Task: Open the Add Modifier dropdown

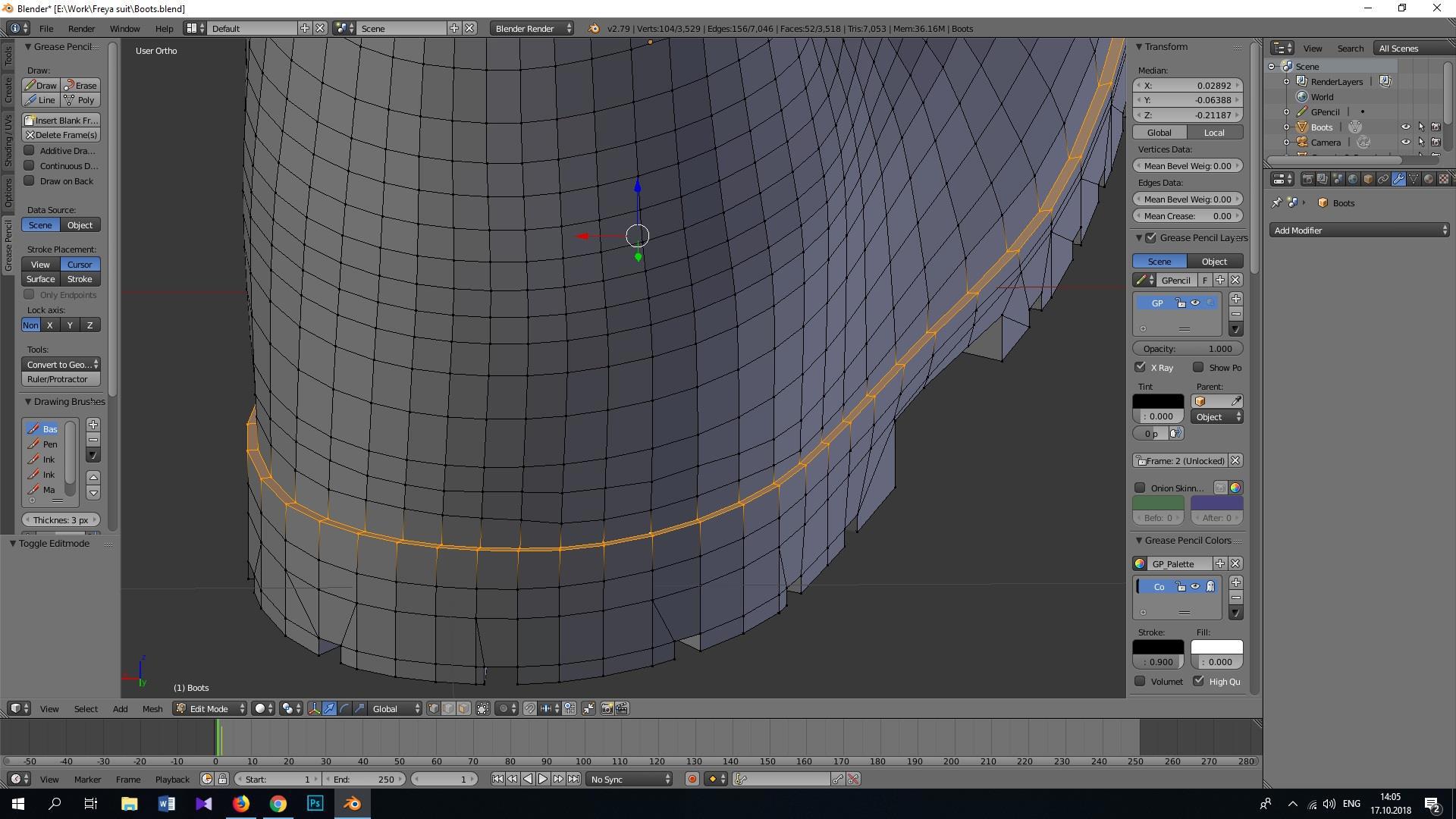Action: point(1360,231)
